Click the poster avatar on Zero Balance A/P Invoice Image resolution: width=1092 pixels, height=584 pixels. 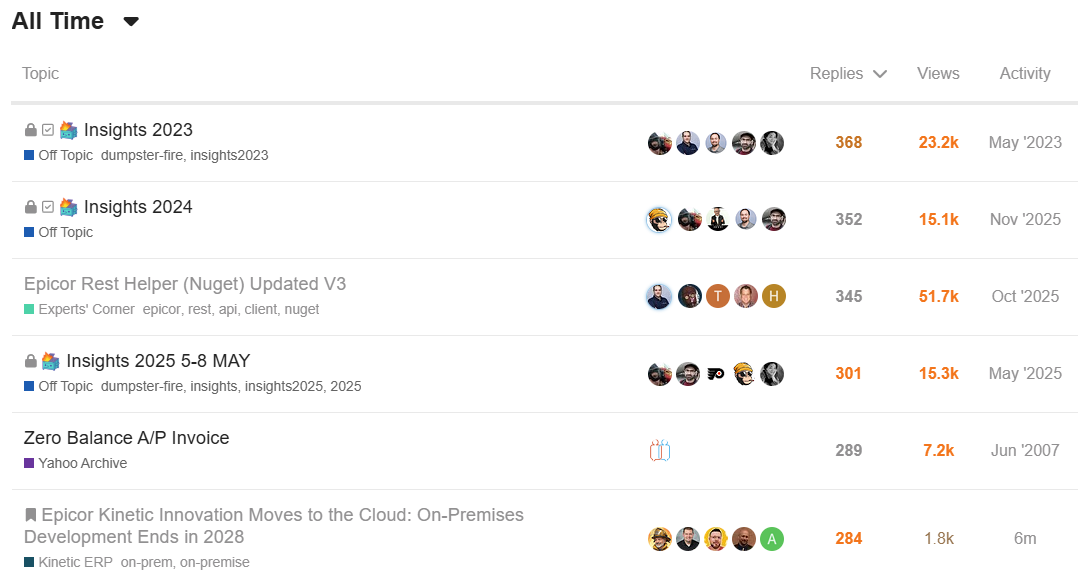[659, 451]
